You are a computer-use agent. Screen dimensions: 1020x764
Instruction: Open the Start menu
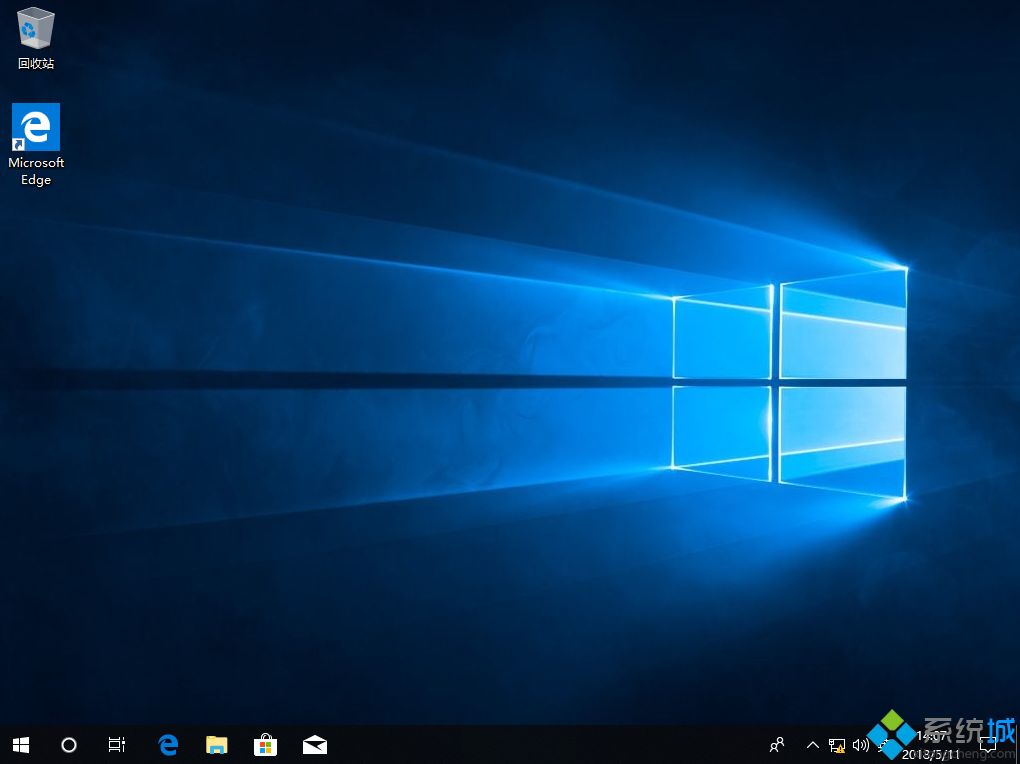[20, 745]
